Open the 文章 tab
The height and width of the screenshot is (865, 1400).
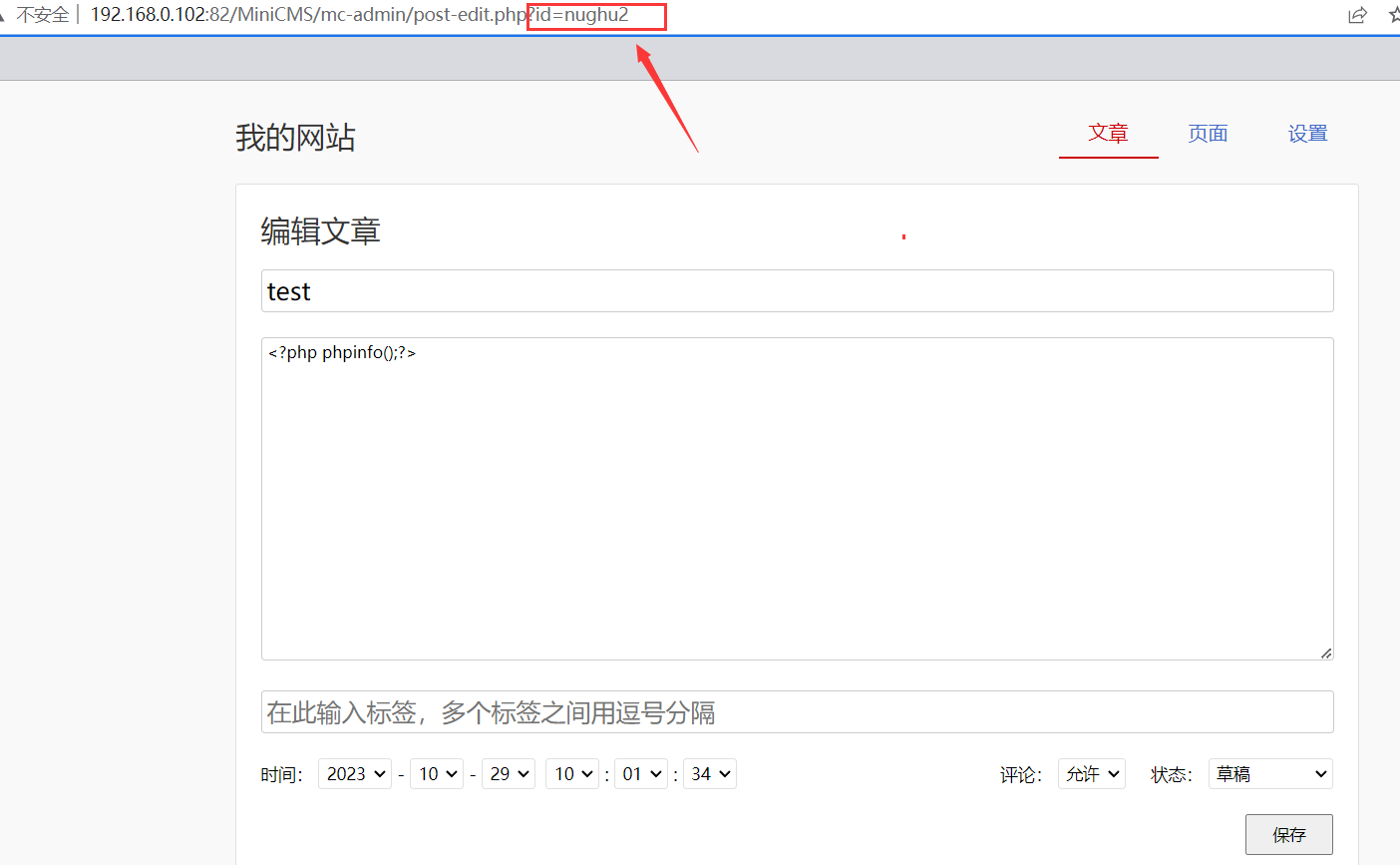1108,134
